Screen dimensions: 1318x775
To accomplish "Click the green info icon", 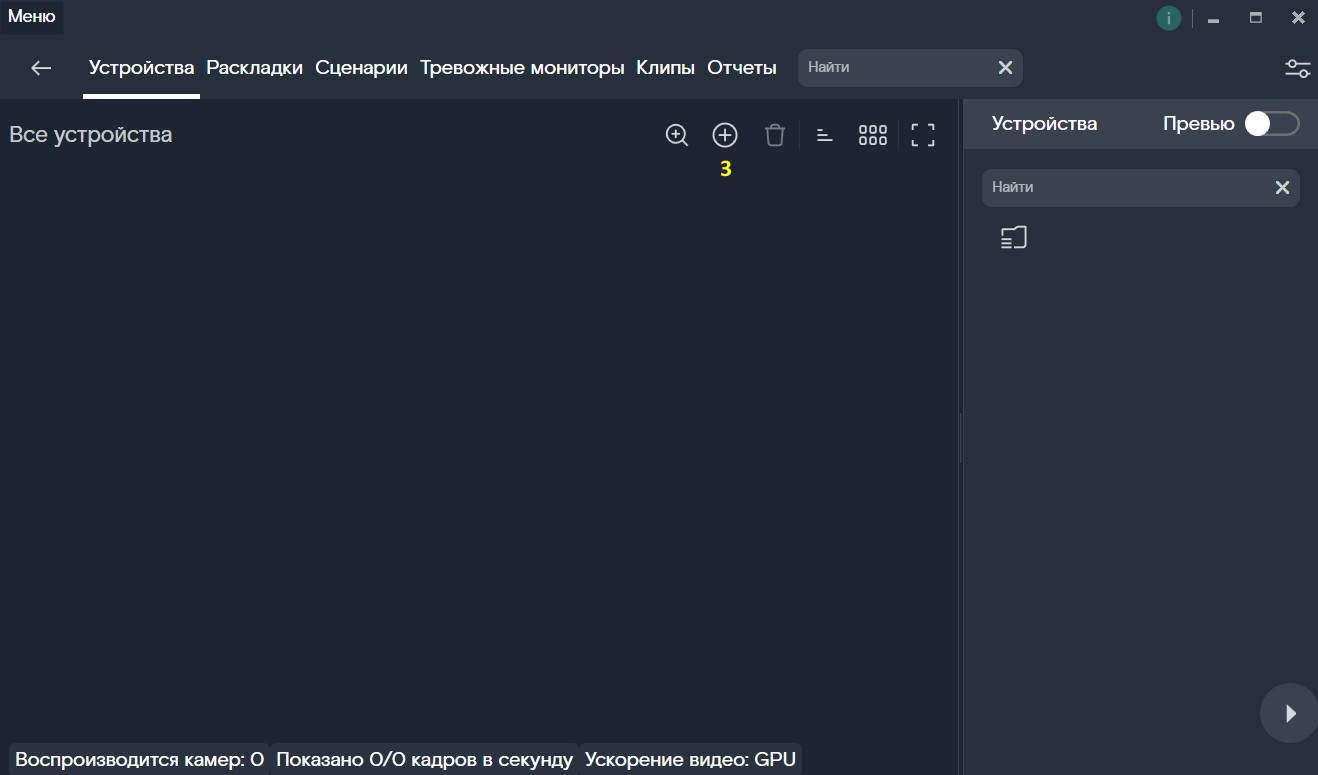I will [x=1168, y=18].
